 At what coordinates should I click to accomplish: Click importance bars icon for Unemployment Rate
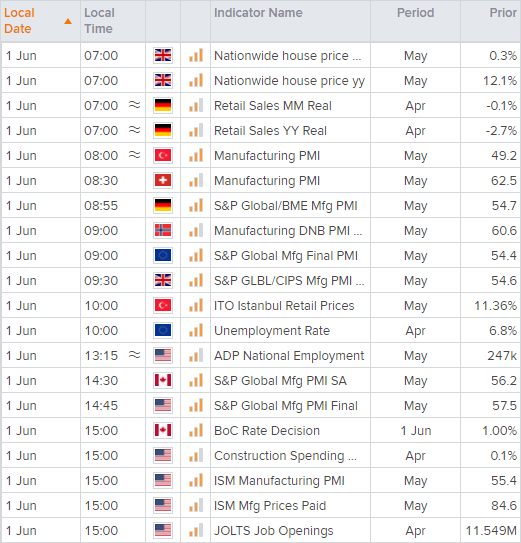coord(196,330)
